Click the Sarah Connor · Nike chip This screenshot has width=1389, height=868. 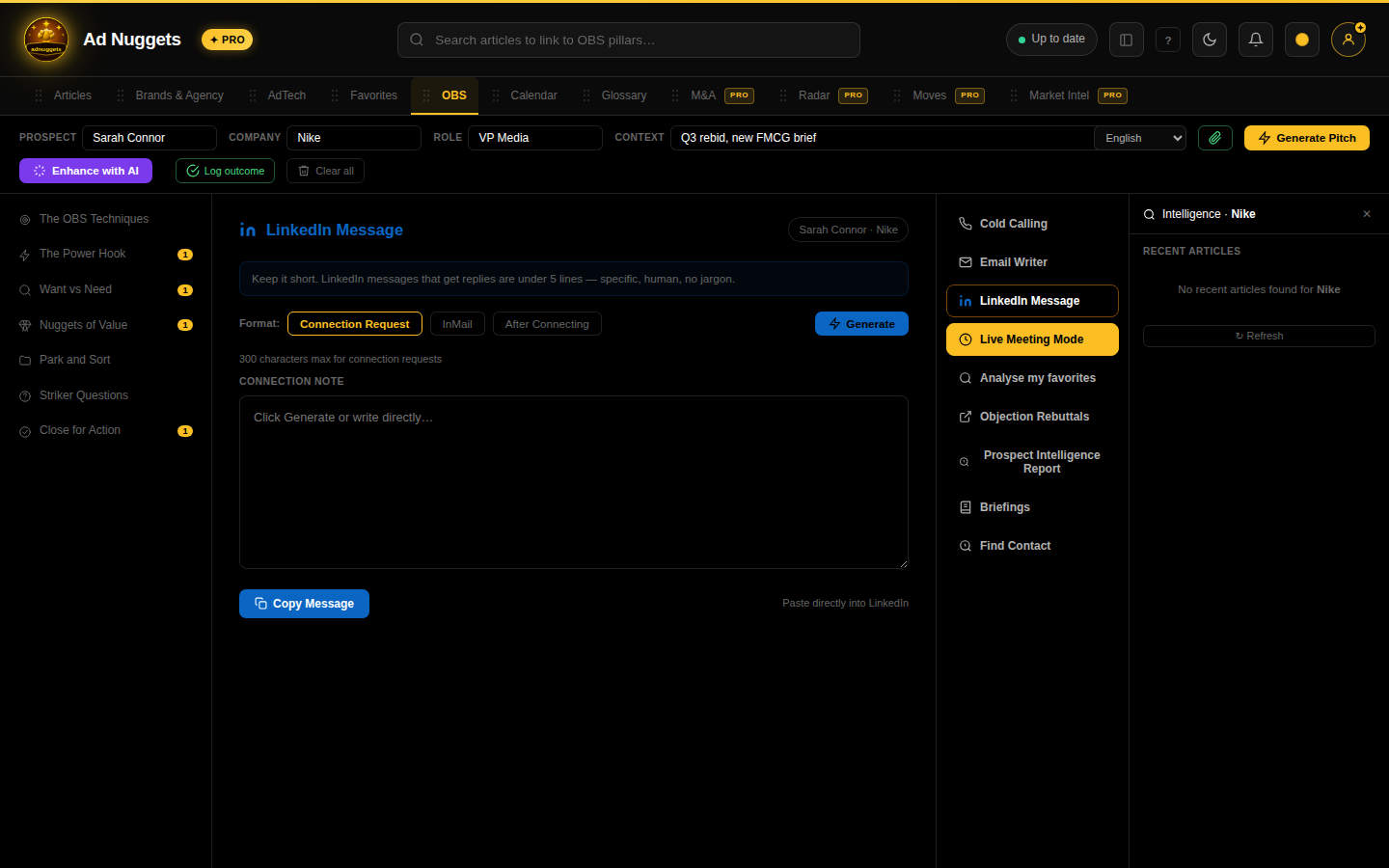pos(848,230)
